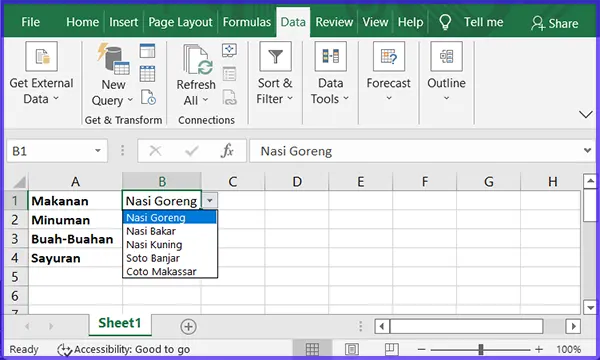Click From Table icon in Get & Transform

pos(147,74)
